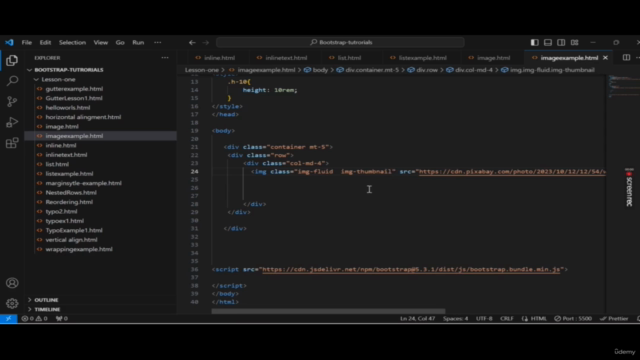Screen dimensions: 640x360
Task: Open typo2.html in the explorer
Action: tap(61, 211)
